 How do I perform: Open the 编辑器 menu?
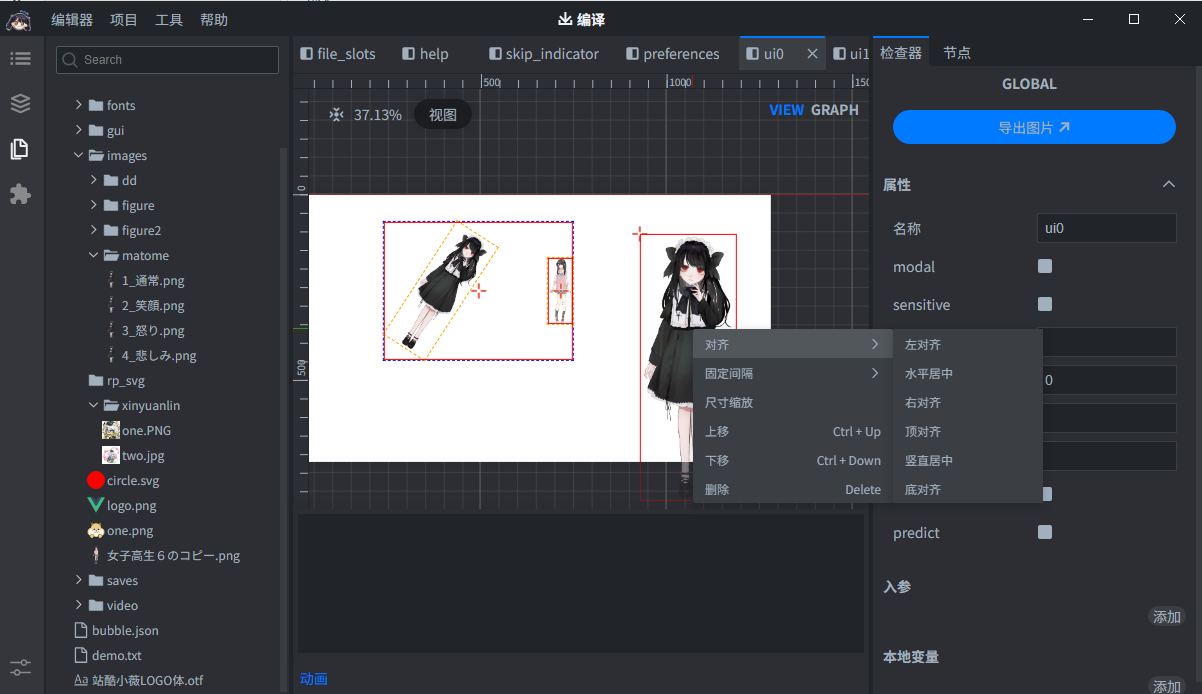[72, 19]
